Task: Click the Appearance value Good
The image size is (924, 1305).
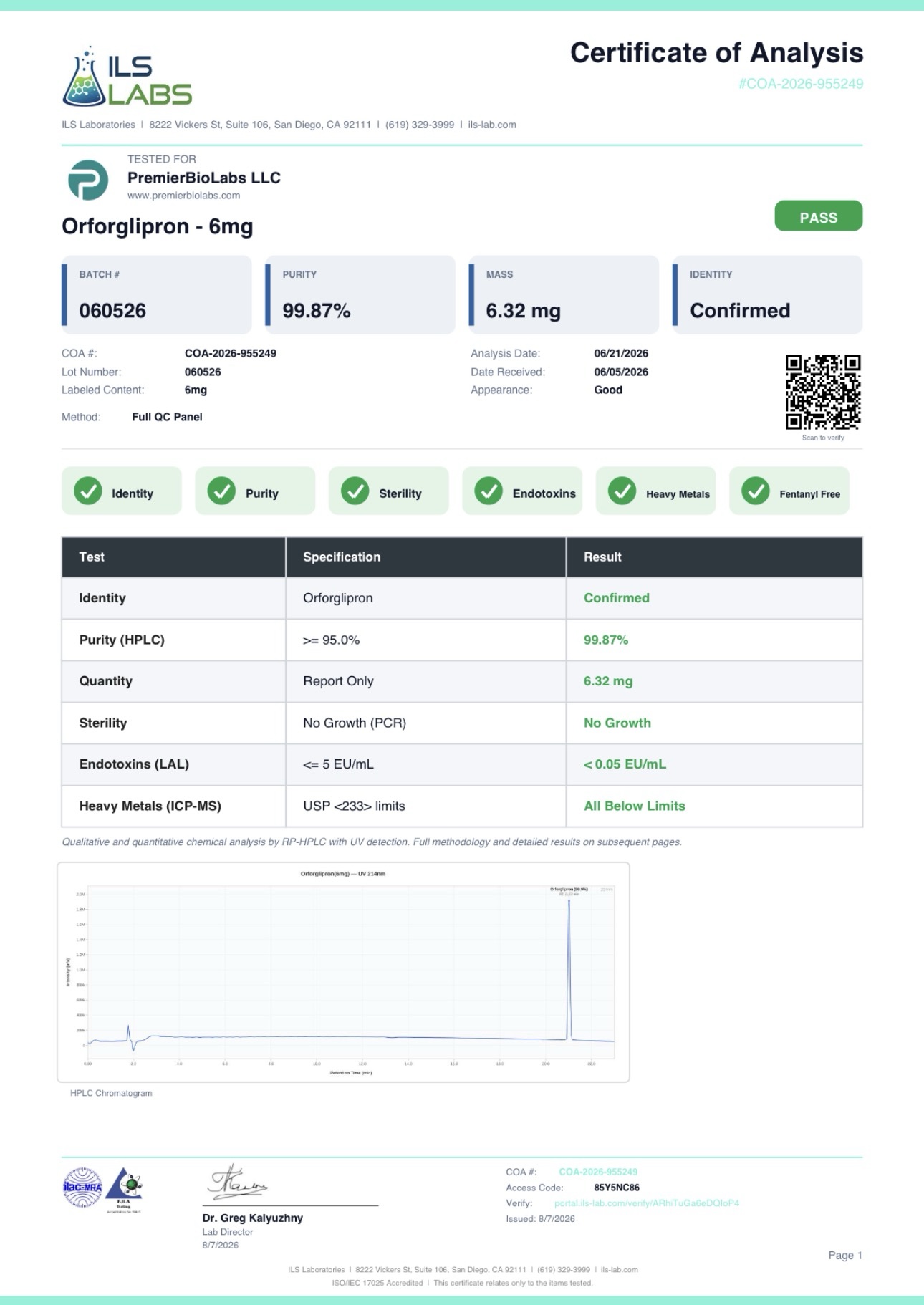Action: pos(608,390)
